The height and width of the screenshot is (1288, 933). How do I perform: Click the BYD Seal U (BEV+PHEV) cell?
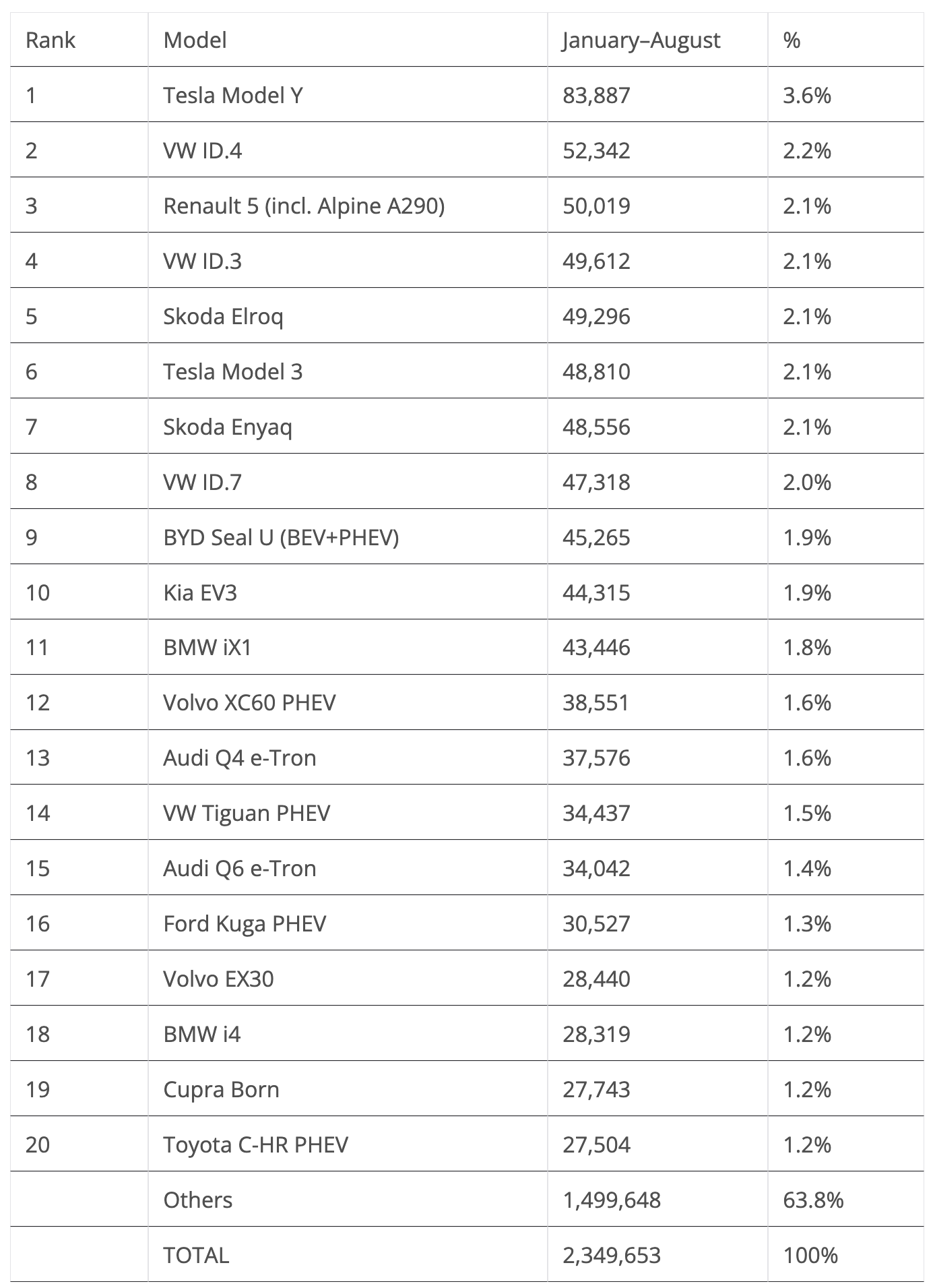[x=281, y=538]
